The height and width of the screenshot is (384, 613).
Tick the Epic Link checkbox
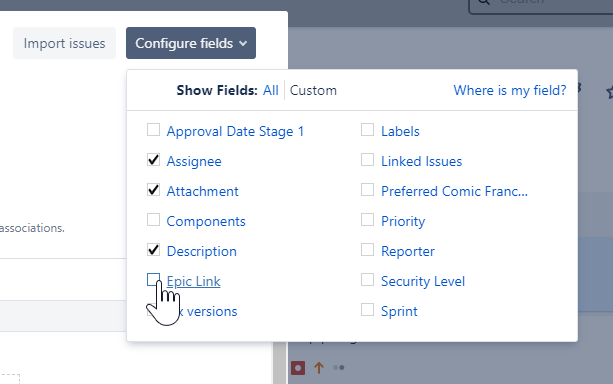pos(153,280)
